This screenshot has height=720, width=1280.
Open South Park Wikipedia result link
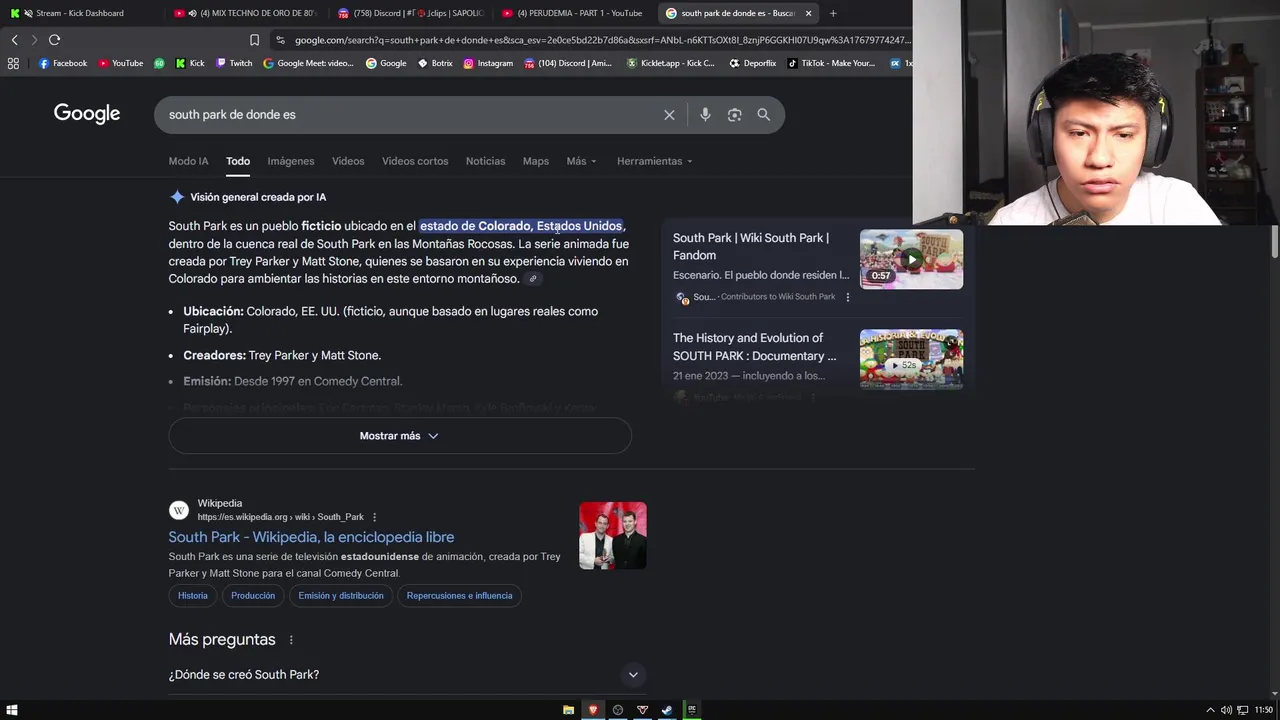coord(311,537)
